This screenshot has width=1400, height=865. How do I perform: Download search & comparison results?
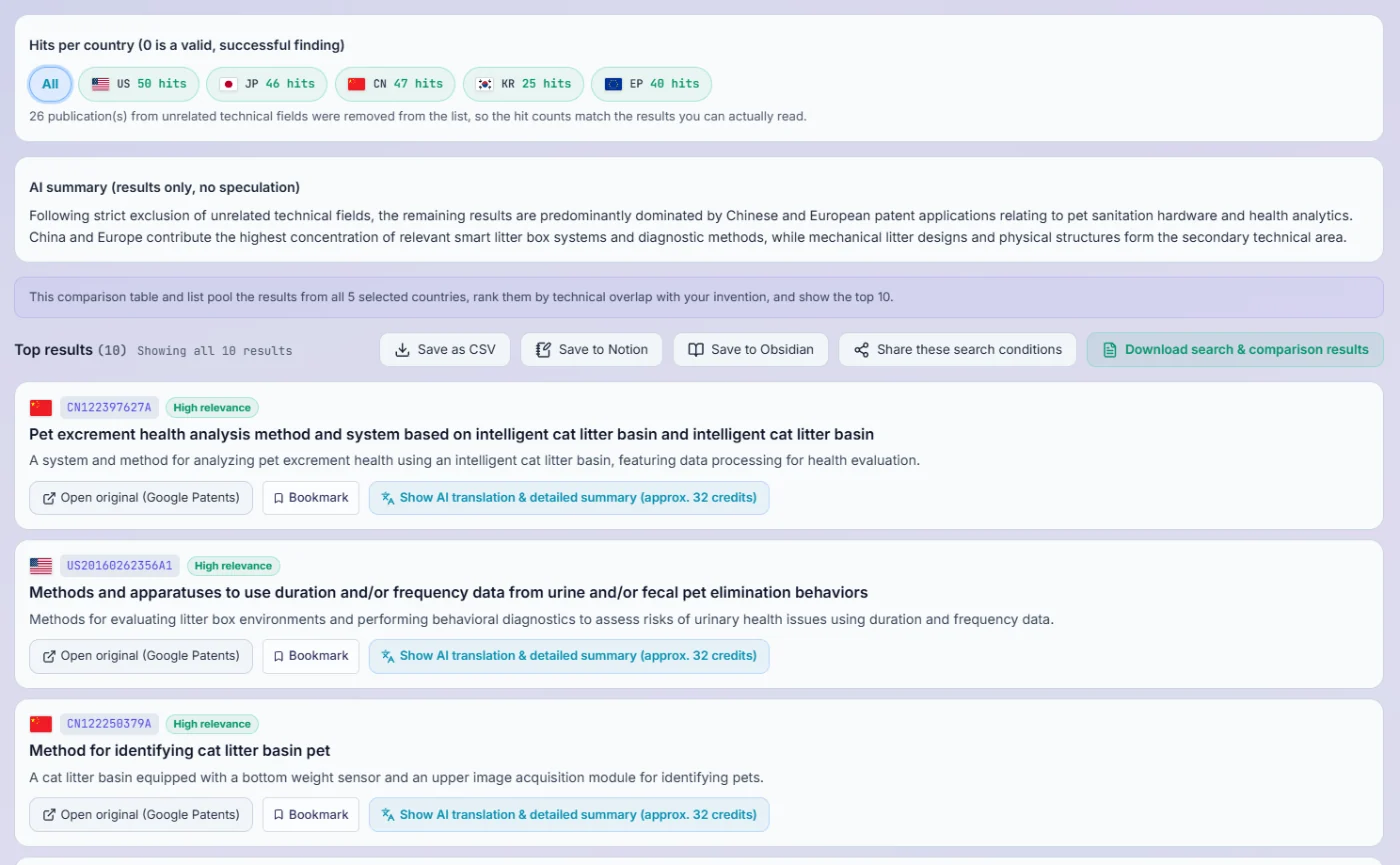coord(1235,350)
